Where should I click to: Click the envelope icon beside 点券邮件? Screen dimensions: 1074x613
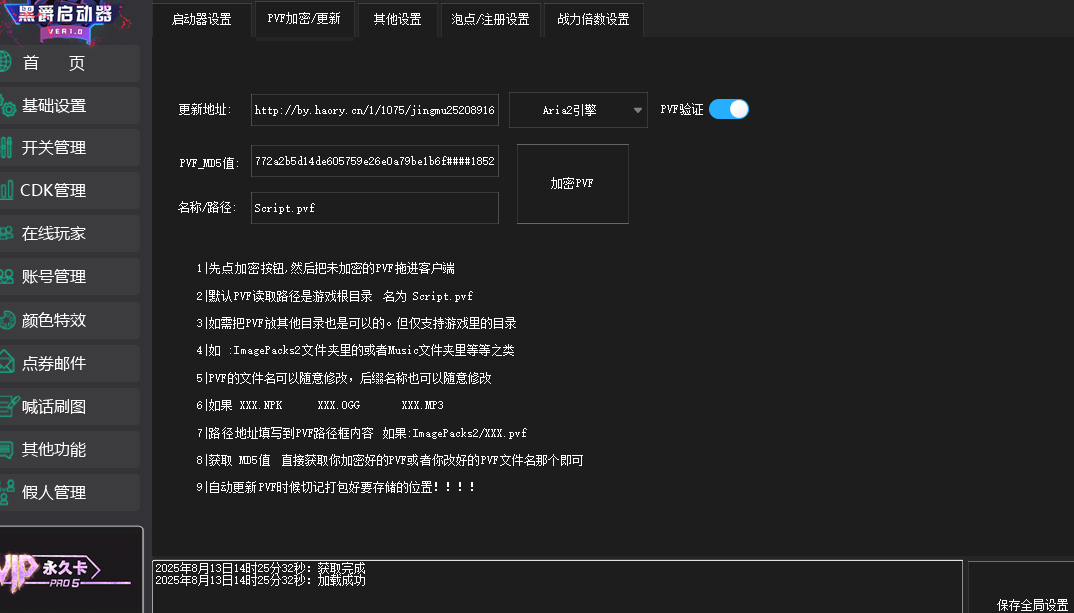7,363
